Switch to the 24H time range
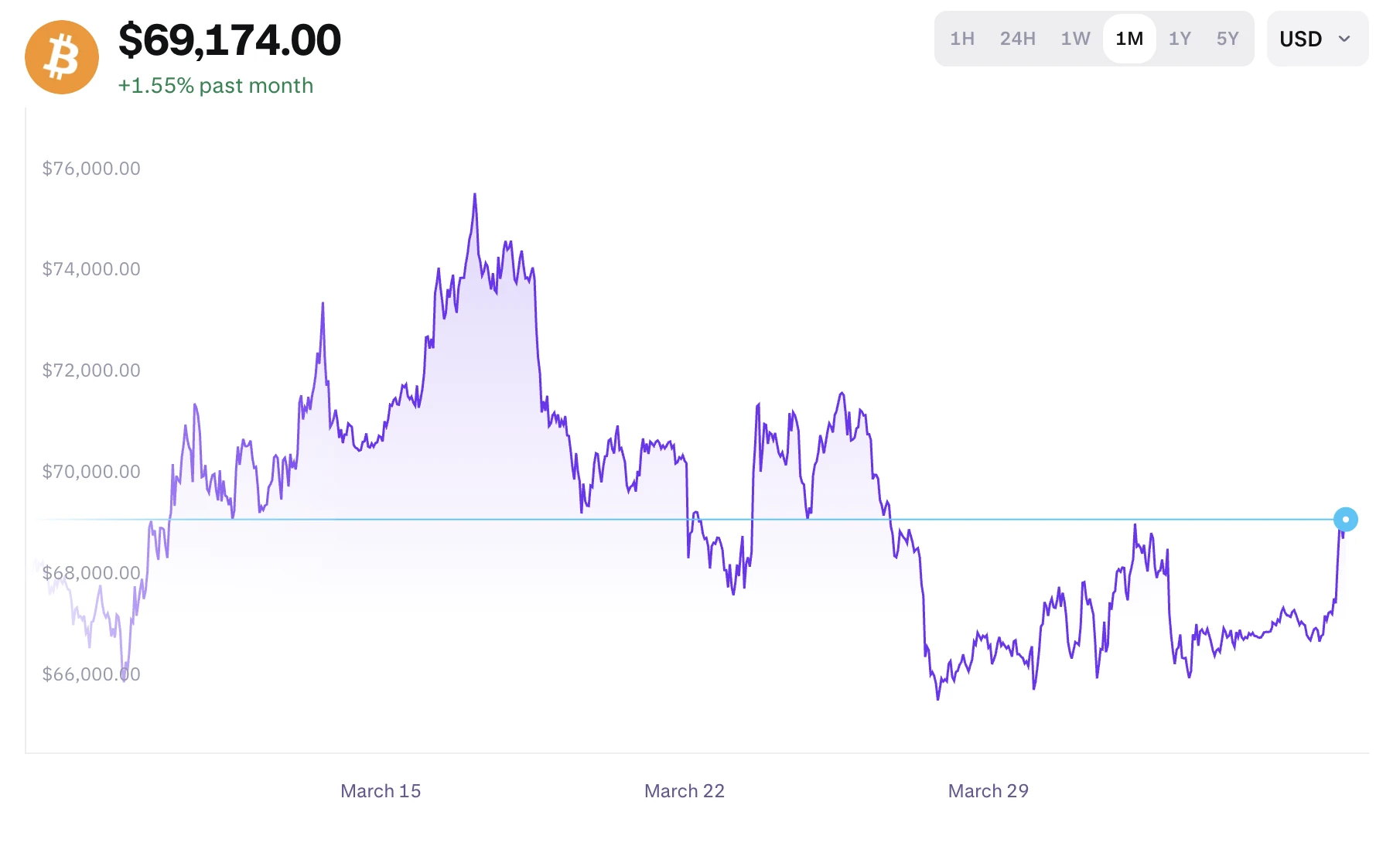The height and width of the screenshot is (846, 1400). (1017, 39)
